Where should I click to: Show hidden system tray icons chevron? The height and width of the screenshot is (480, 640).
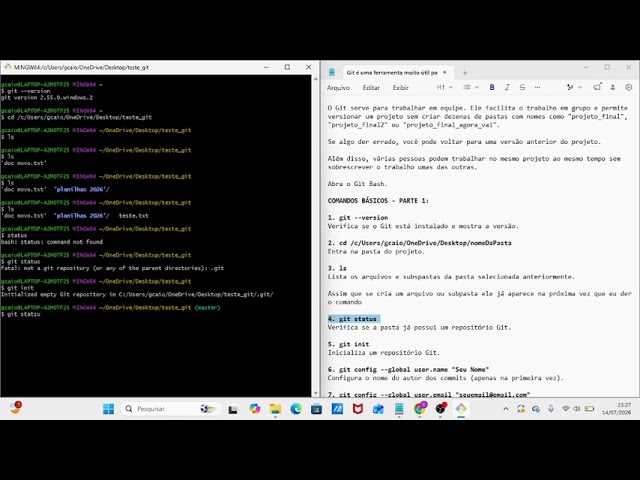coord(506,409)
